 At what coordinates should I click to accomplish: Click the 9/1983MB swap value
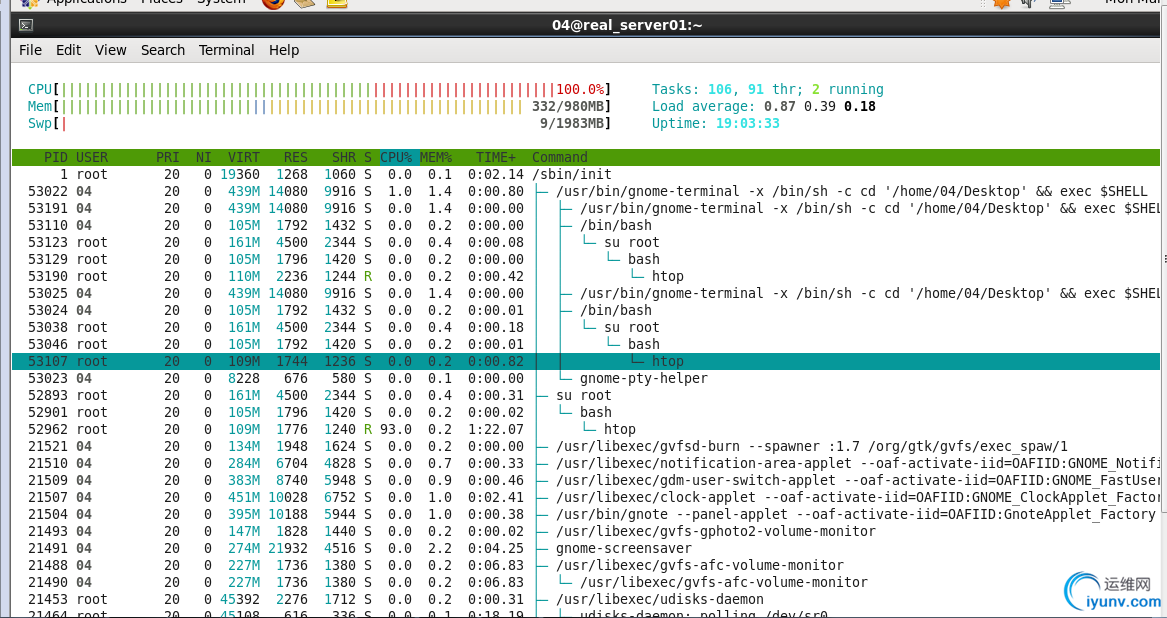572,124
